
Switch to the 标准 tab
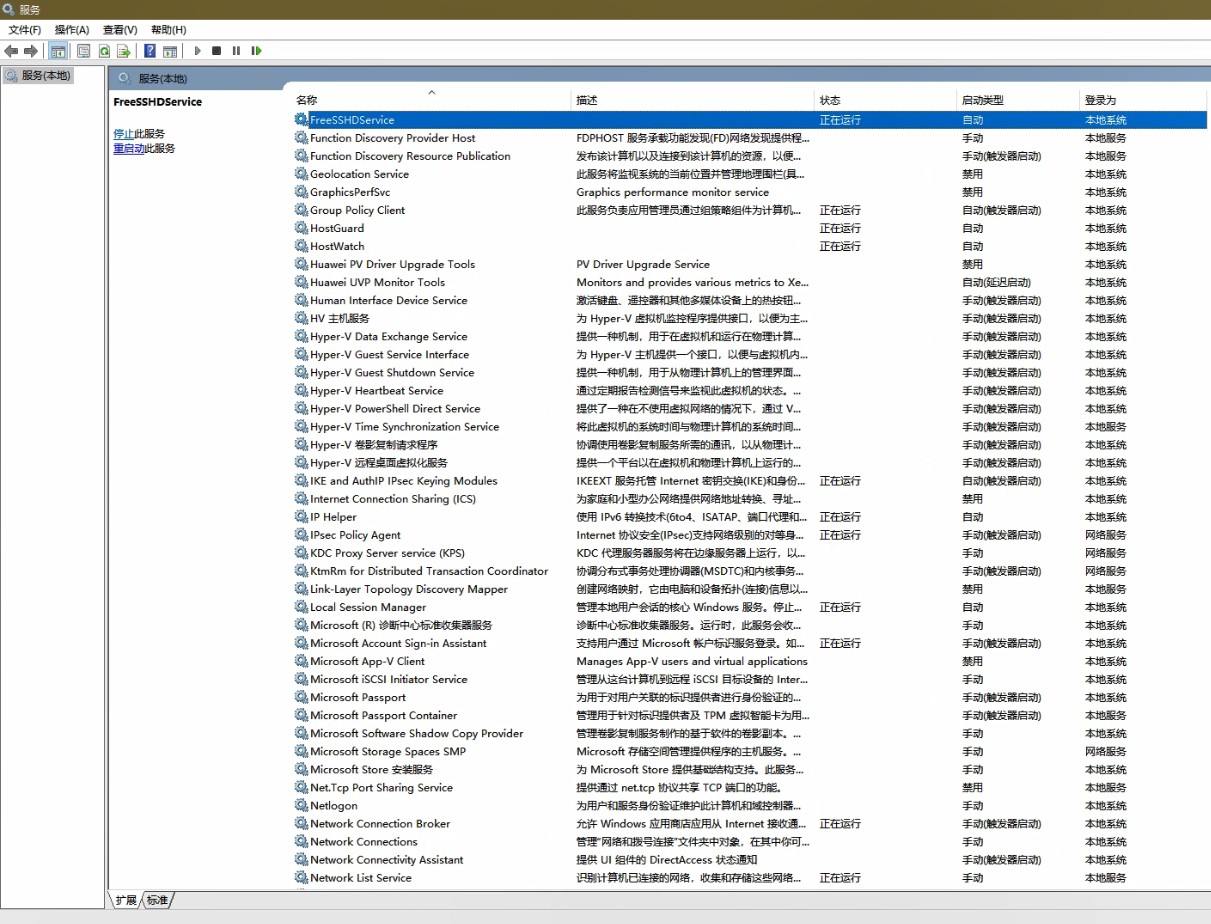(x=157, y=900)
